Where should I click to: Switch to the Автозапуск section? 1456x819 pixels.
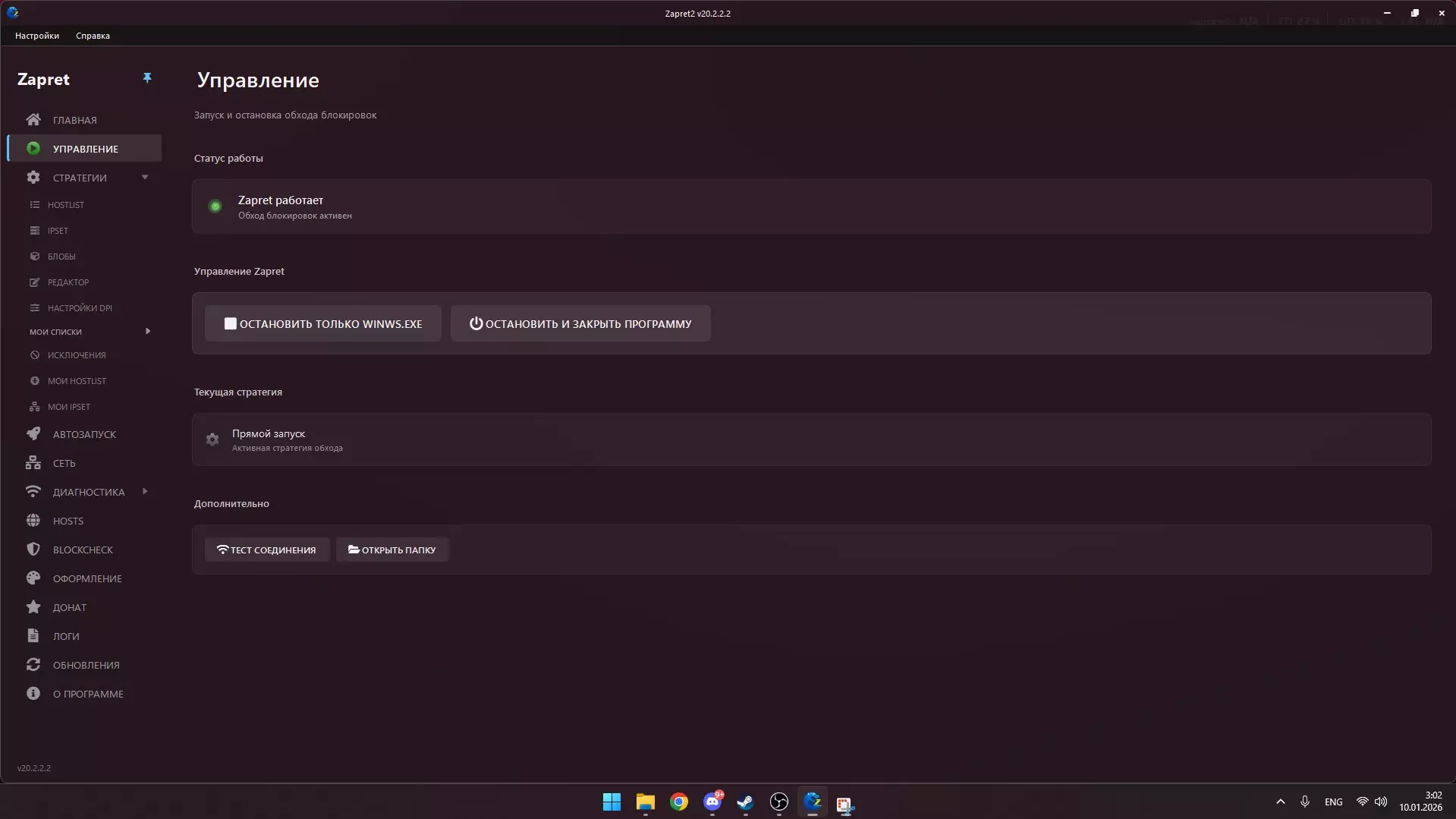(x=84, y=434)
